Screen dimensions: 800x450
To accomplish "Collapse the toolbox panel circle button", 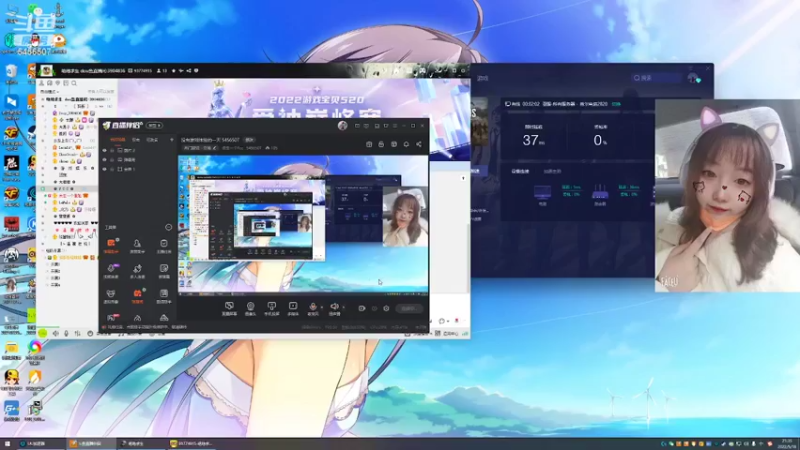I will coord(168,227).
